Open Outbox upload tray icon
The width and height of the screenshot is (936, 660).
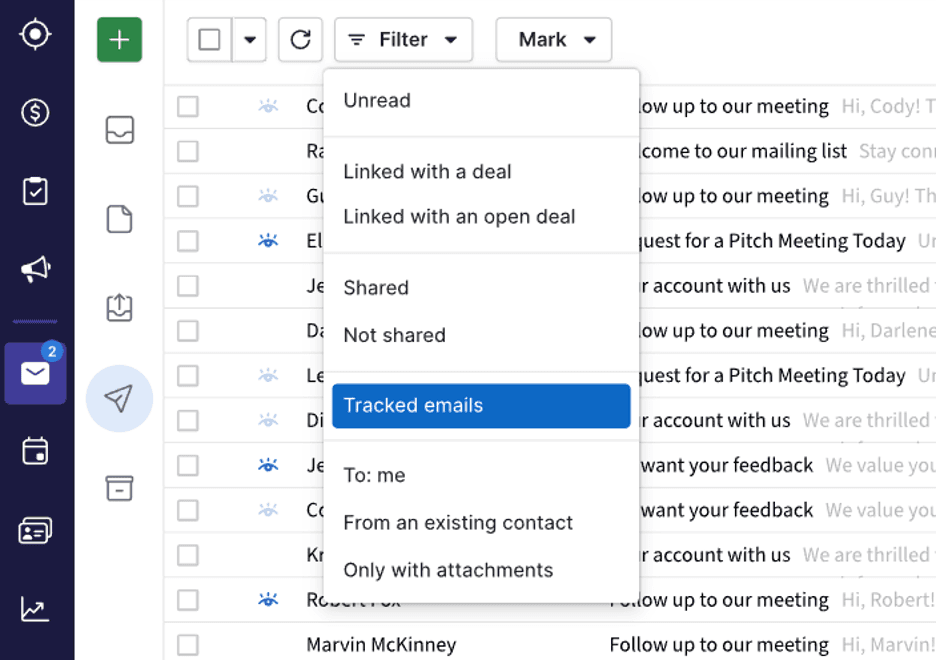click(119, 308)
